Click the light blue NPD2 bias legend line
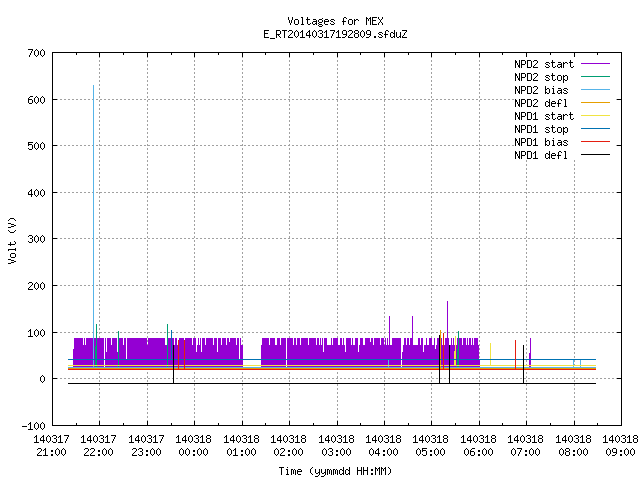Image resolution: width=640 pixels, height=480 pixels. click(x=595, y=90)
